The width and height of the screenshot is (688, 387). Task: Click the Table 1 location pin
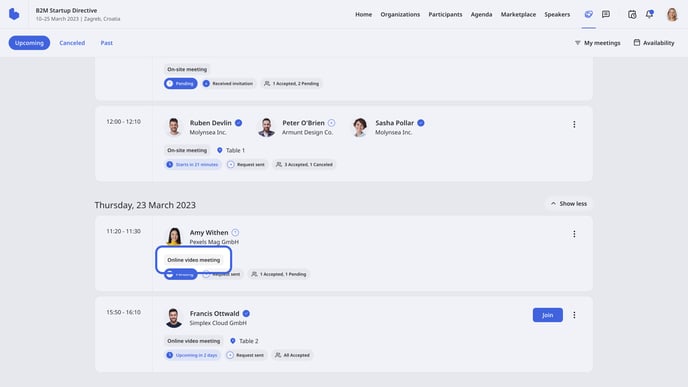(x=220, y=150)
